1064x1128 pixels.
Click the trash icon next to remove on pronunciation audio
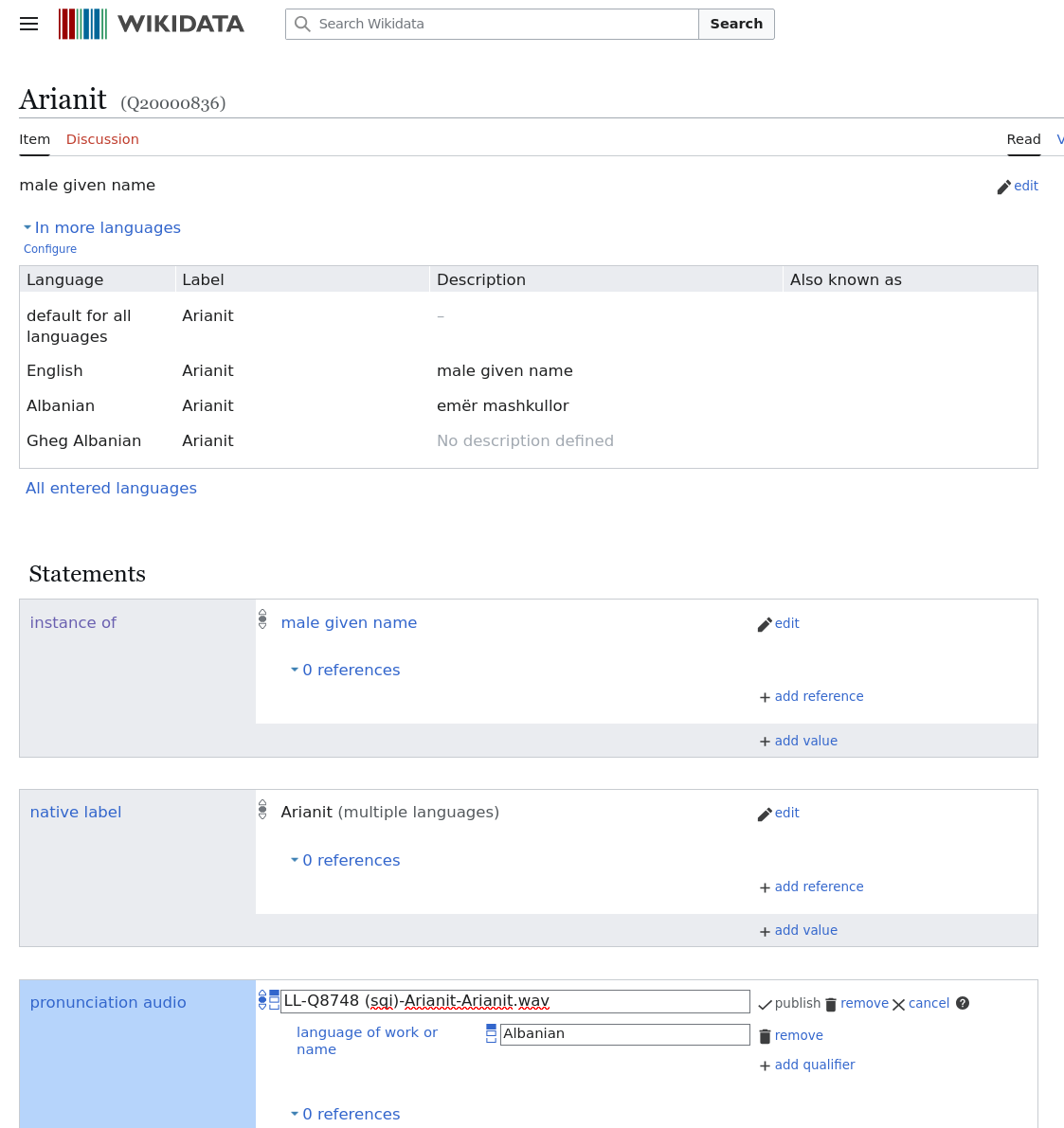[x=831, y=1003]
